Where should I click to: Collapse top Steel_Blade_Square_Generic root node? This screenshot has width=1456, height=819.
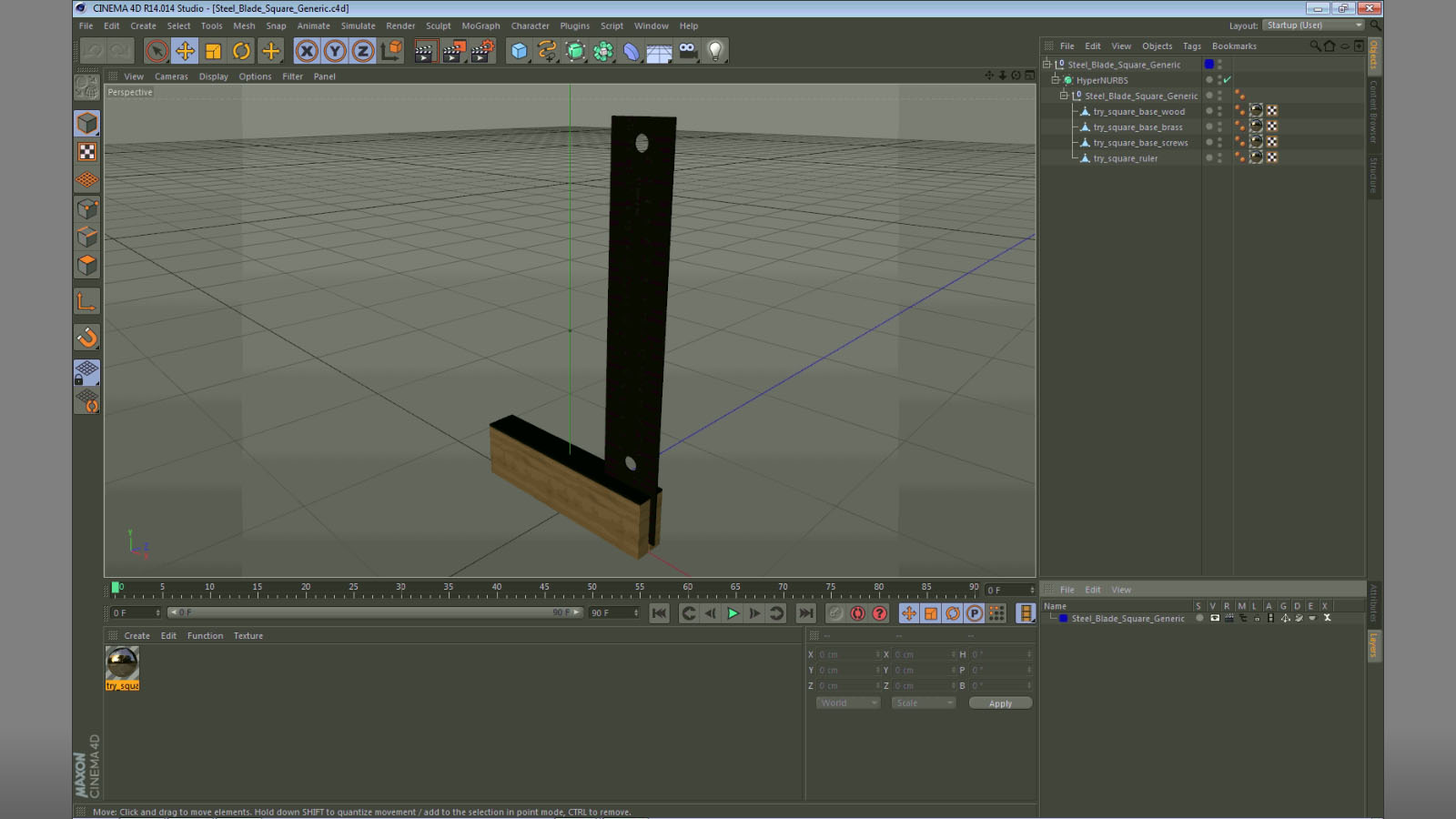[1046, 65]
